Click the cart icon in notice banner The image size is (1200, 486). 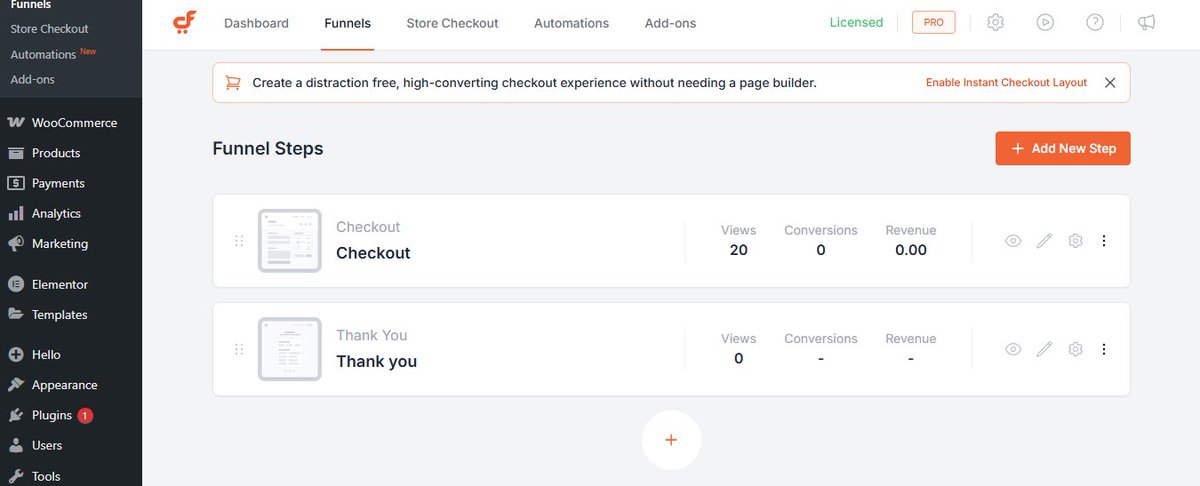coord(233,83)
